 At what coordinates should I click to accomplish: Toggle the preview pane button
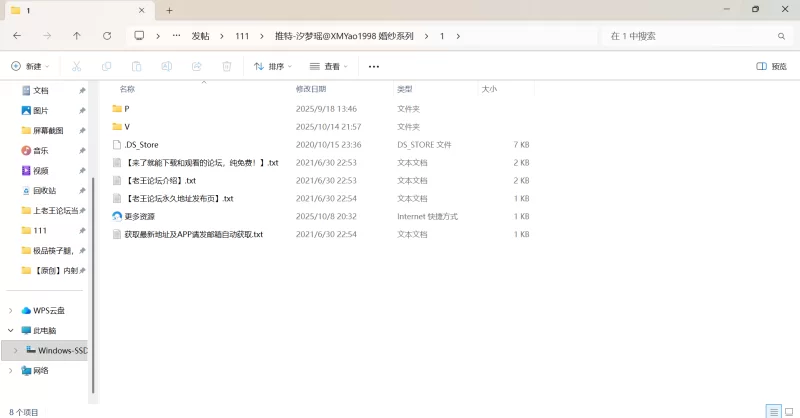click(x=771, y=66)
